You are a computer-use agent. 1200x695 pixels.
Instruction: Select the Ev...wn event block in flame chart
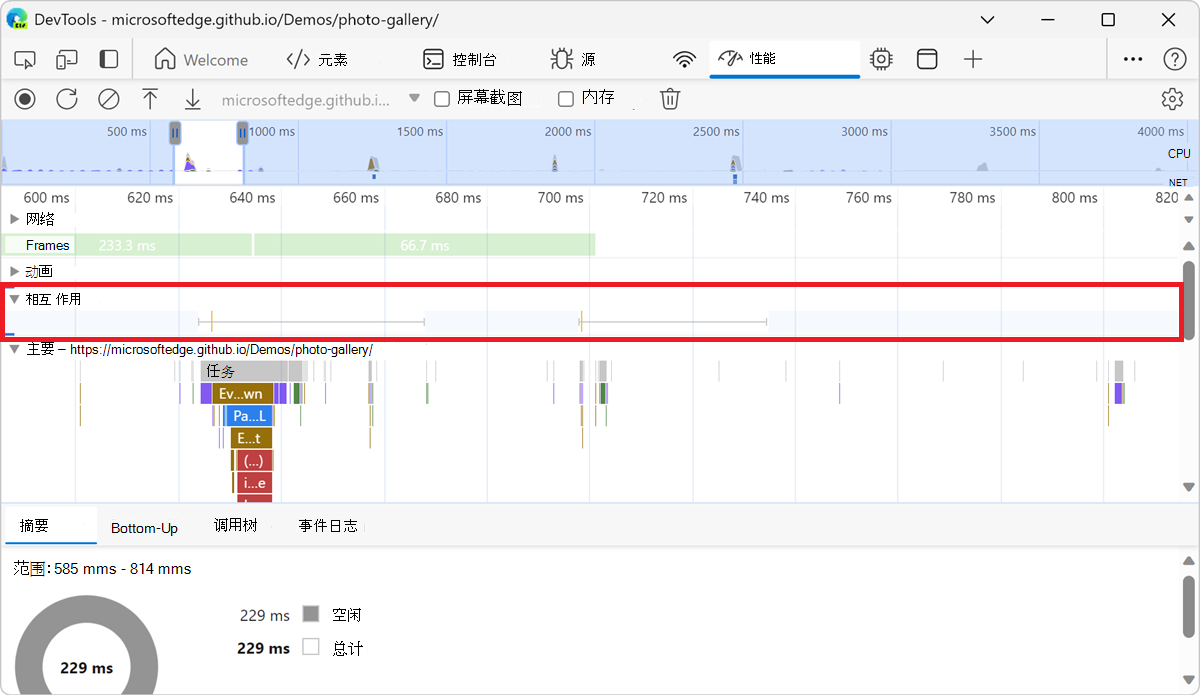(x=240, y=394)
